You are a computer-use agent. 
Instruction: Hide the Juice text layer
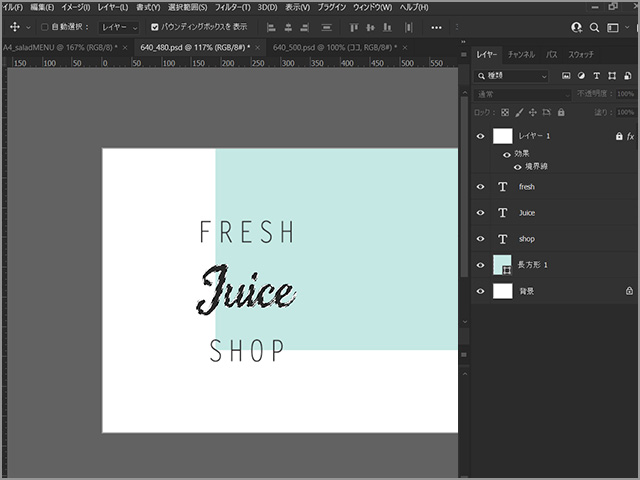point(480,213)
